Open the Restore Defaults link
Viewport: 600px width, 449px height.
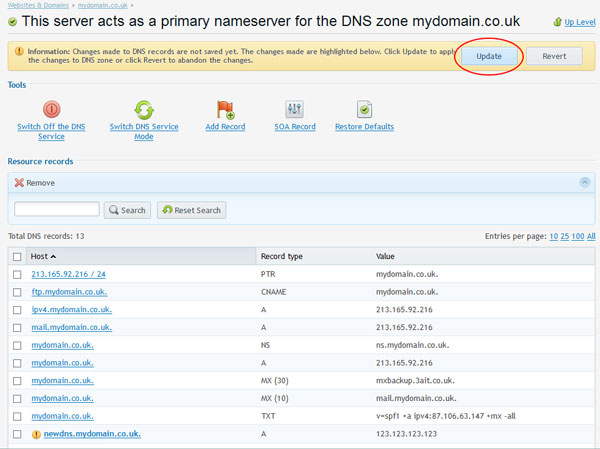coord(364,127)
